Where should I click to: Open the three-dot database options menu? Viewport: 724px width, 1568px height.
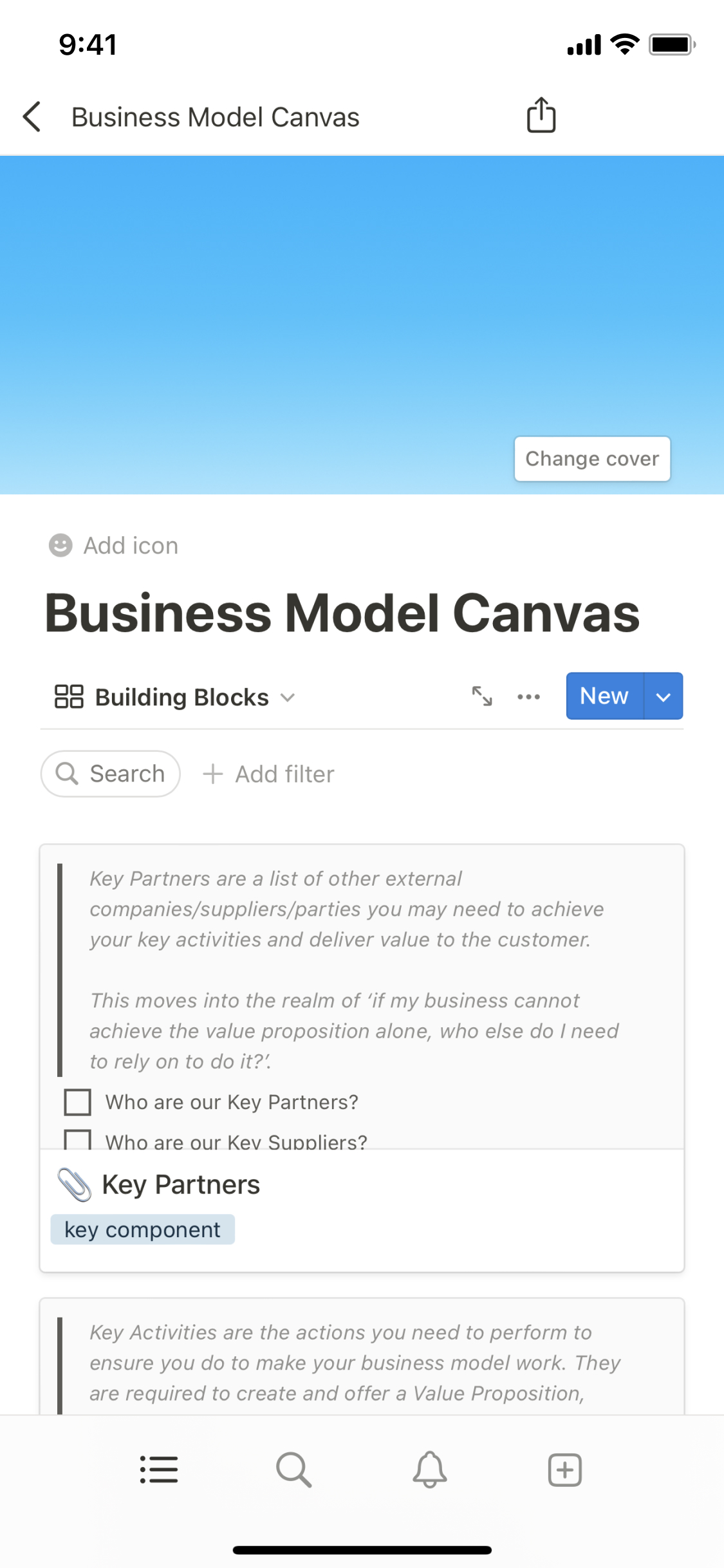pos(528,696)
